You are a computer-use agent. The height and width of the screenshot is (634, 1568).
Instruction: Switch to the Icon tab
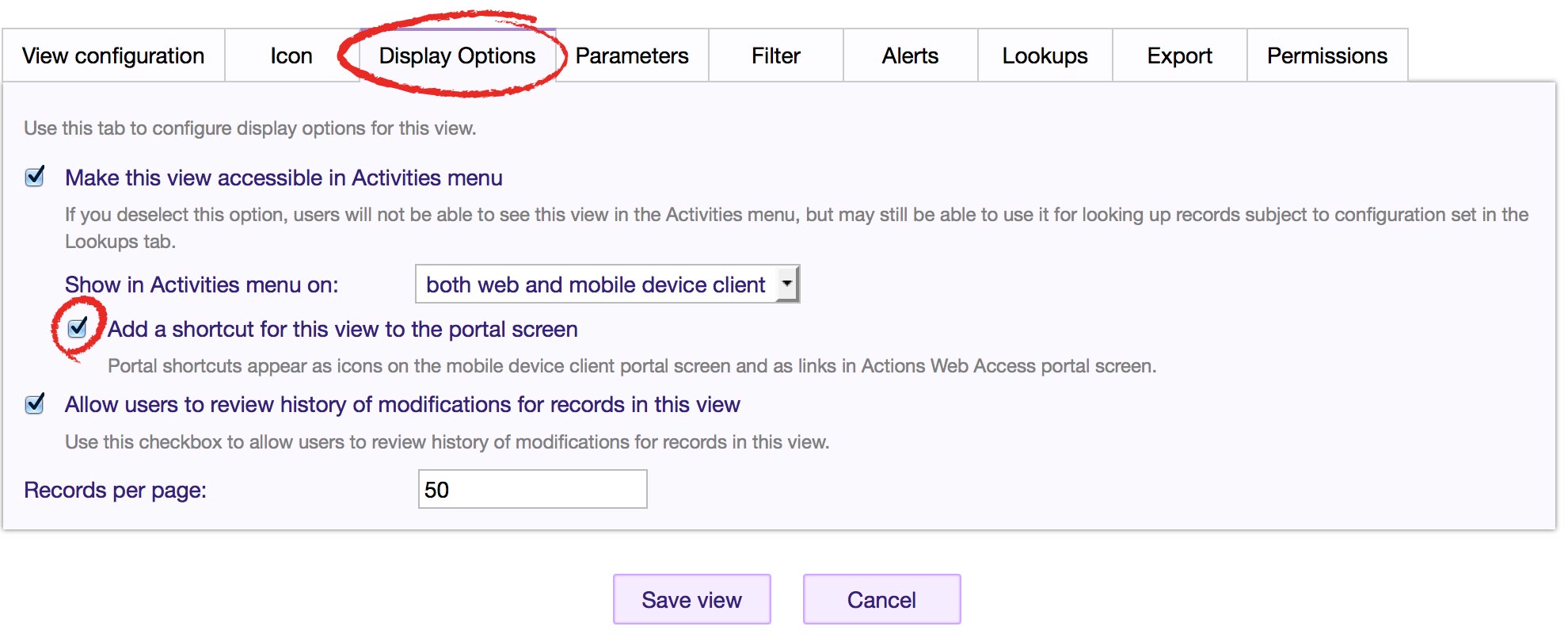coord(291,55)
